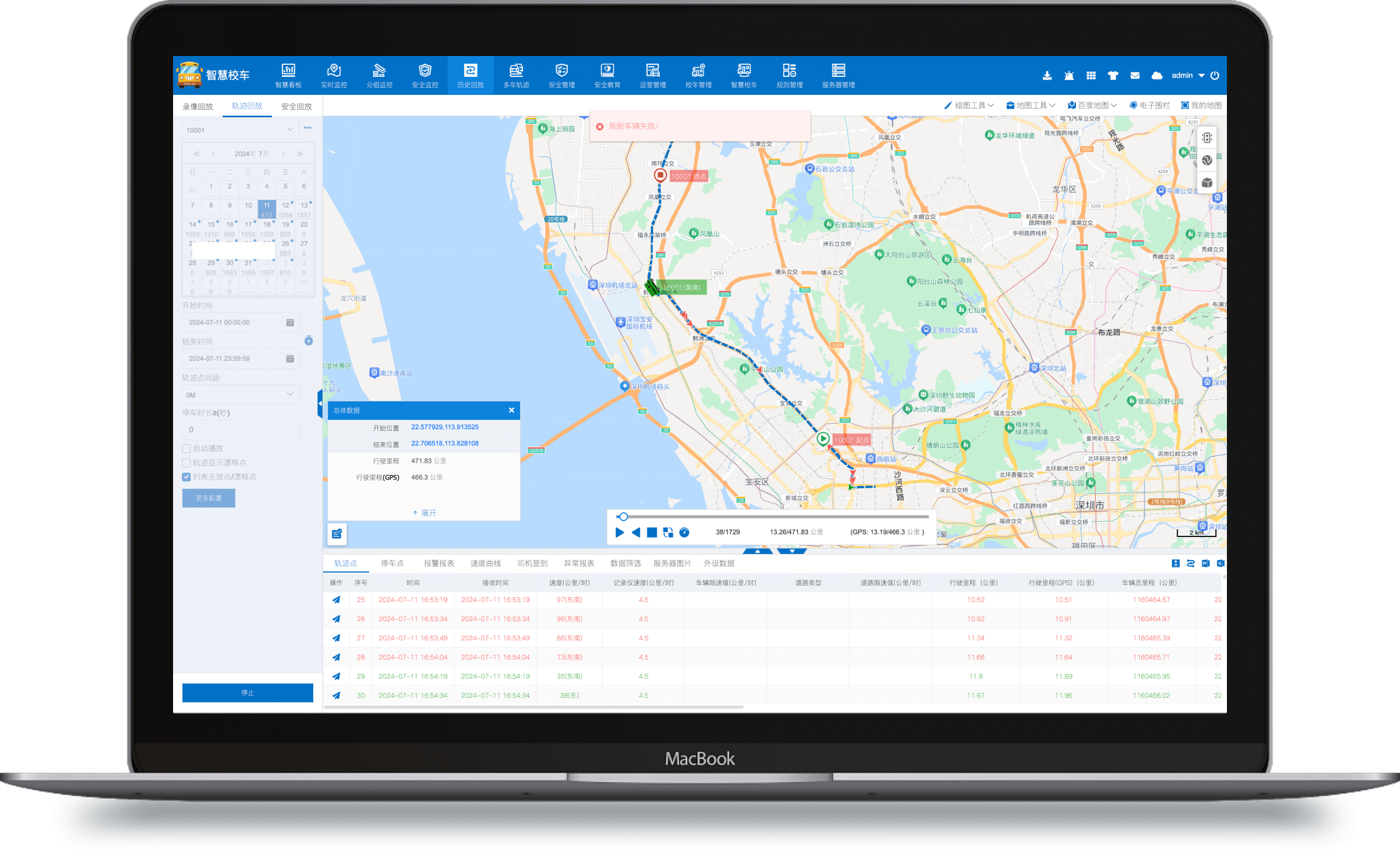Image resolution: width=1400 pixels, height=859 pixels.
Task: Click the mail envelope icon in header
Action: click(1135, 76)
